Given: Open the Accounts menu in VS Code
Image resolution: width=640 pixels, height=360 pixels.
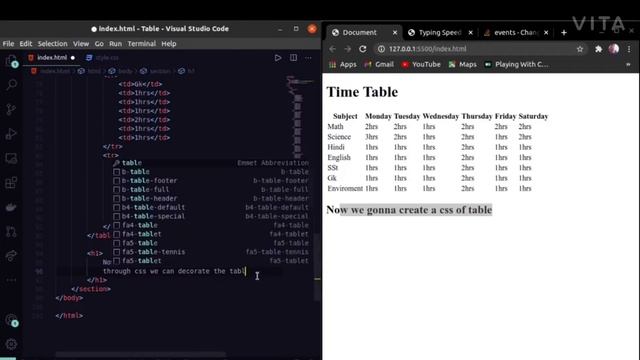Looking at the screenshot, I should point(11,320).
